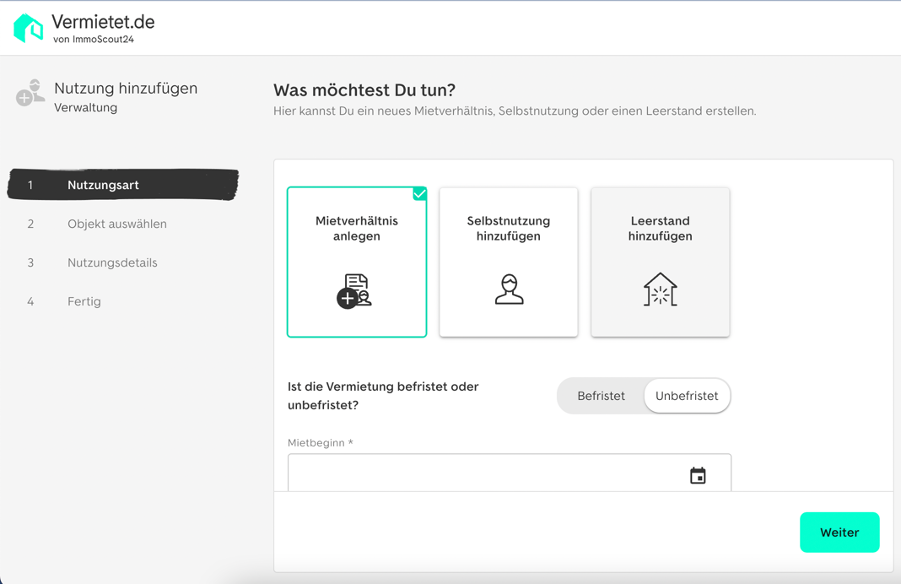
Task: Go to step 1 Nutzungsart
Action: click(123, 185)
